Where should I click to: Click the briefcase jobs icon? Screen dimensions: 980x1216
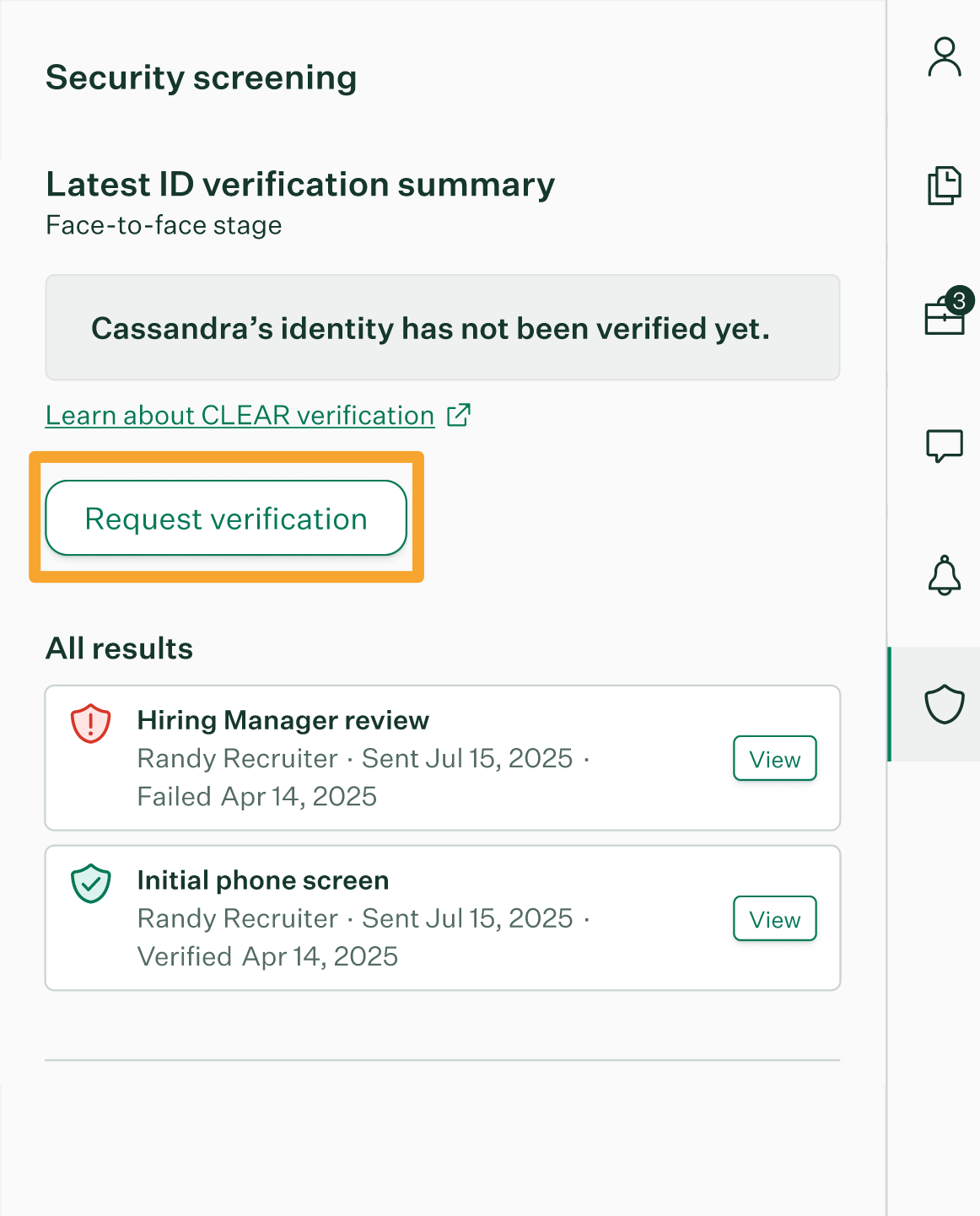[x=942, y=318]
